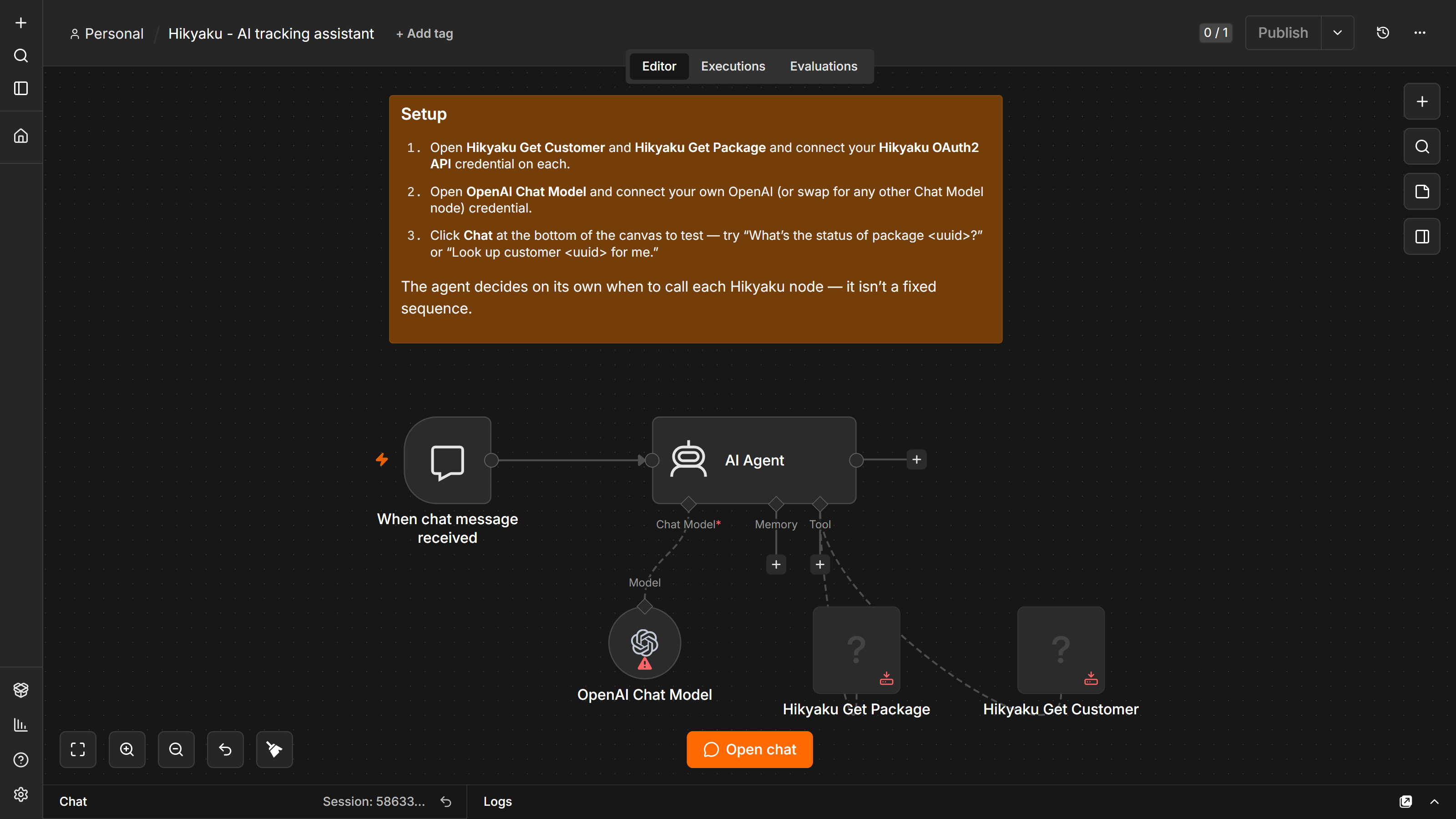Click Add tag link
The width and height of the screenshot is (1456, 819).
pos(425,33)
